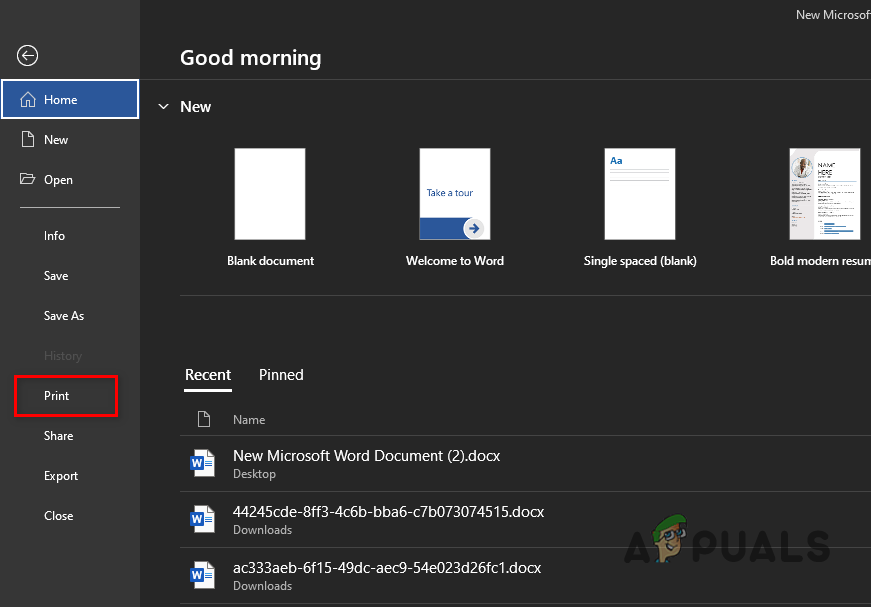Create a Blank document

[270, 194]
